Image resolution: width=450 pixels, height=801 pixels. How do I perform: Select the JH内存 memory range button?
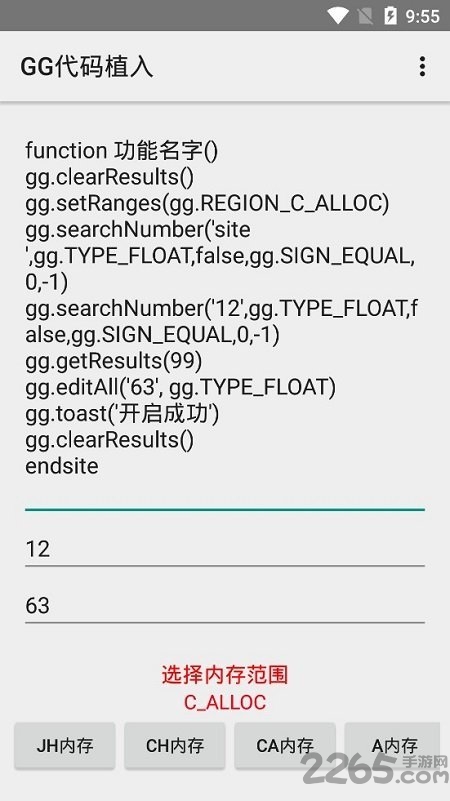coord(65,746)
